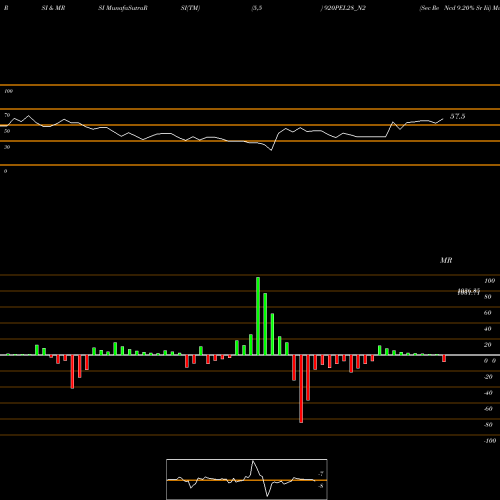Click the MR axis label -40

pos(488,393)
